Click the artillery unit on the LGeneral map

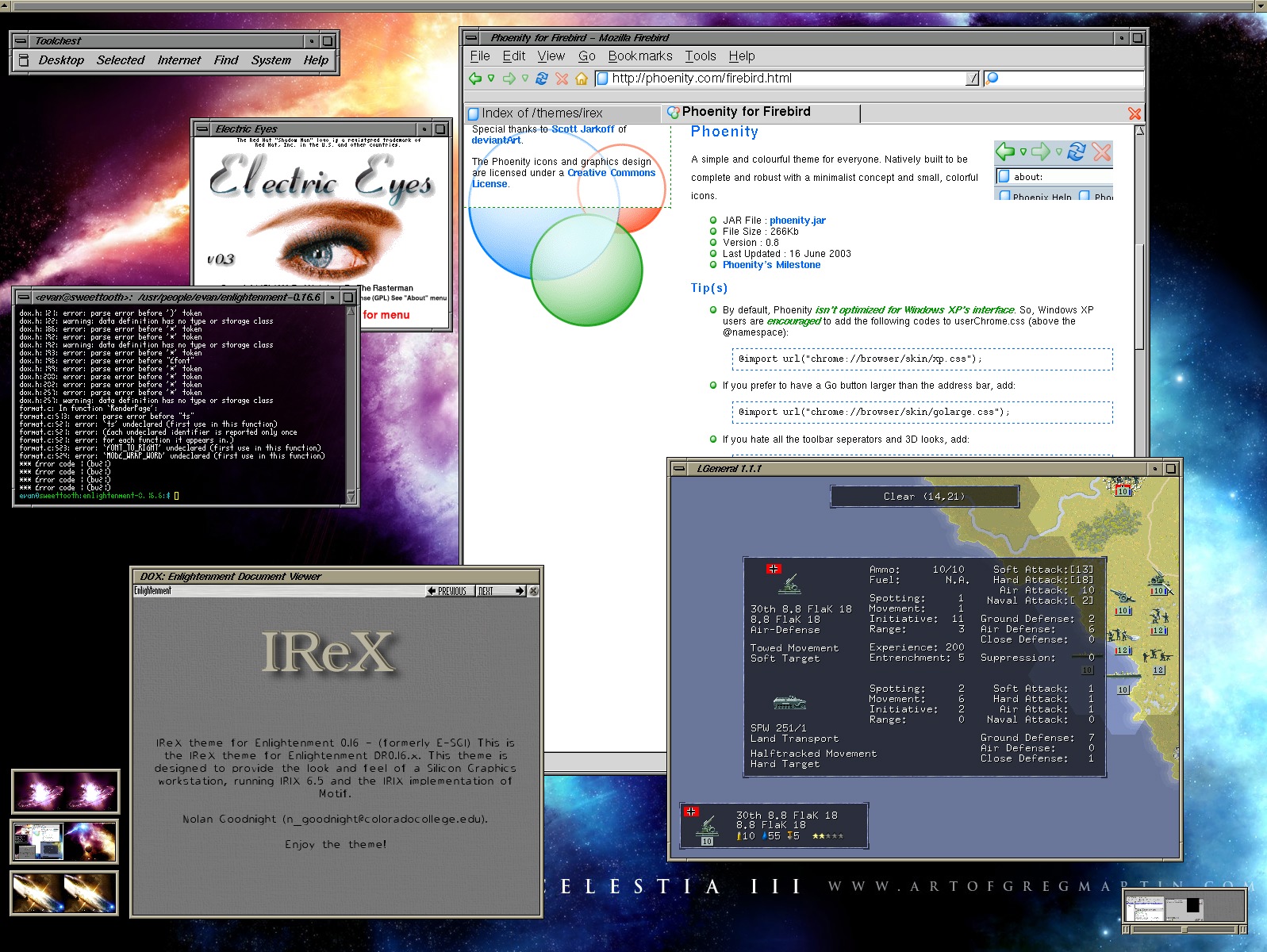[1121, 597]
